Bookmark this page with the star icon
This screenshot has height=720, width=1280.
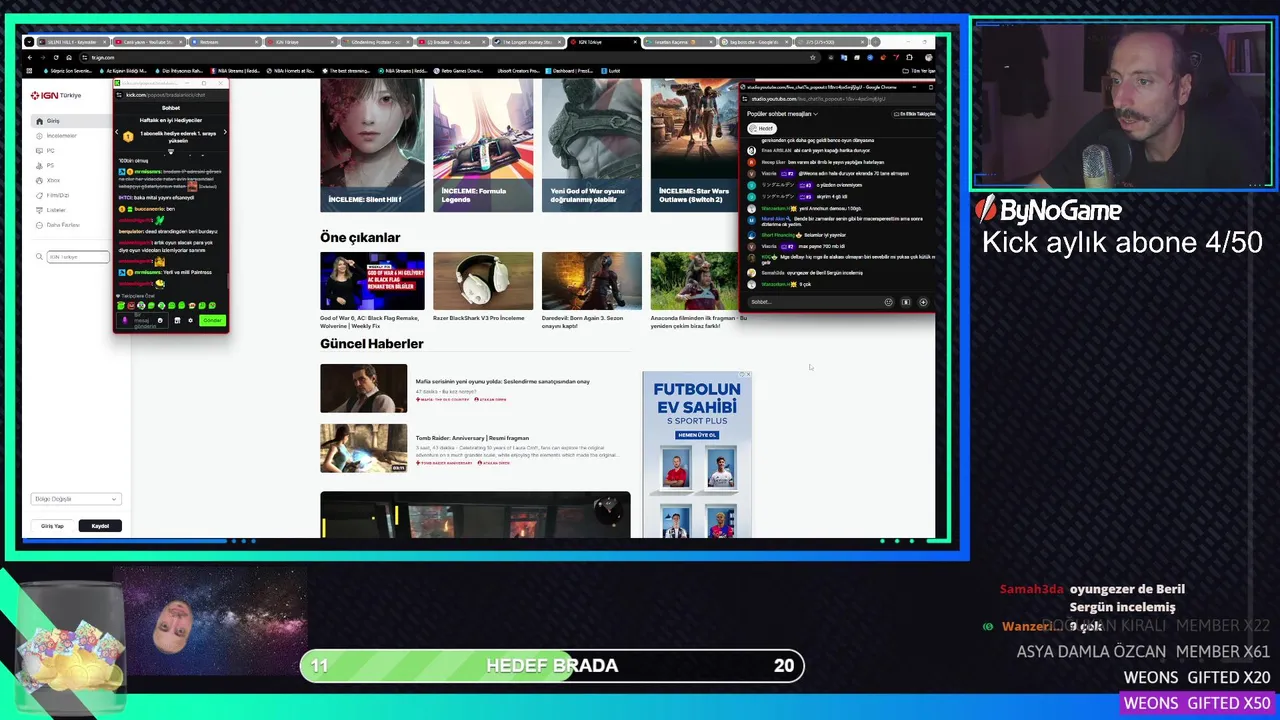click(x=812, y=58)
